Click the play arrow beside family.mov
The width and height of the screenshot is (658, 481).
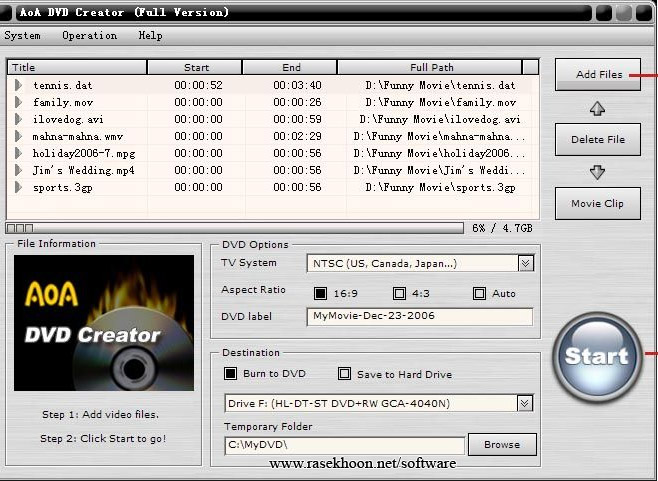point(18,102)
